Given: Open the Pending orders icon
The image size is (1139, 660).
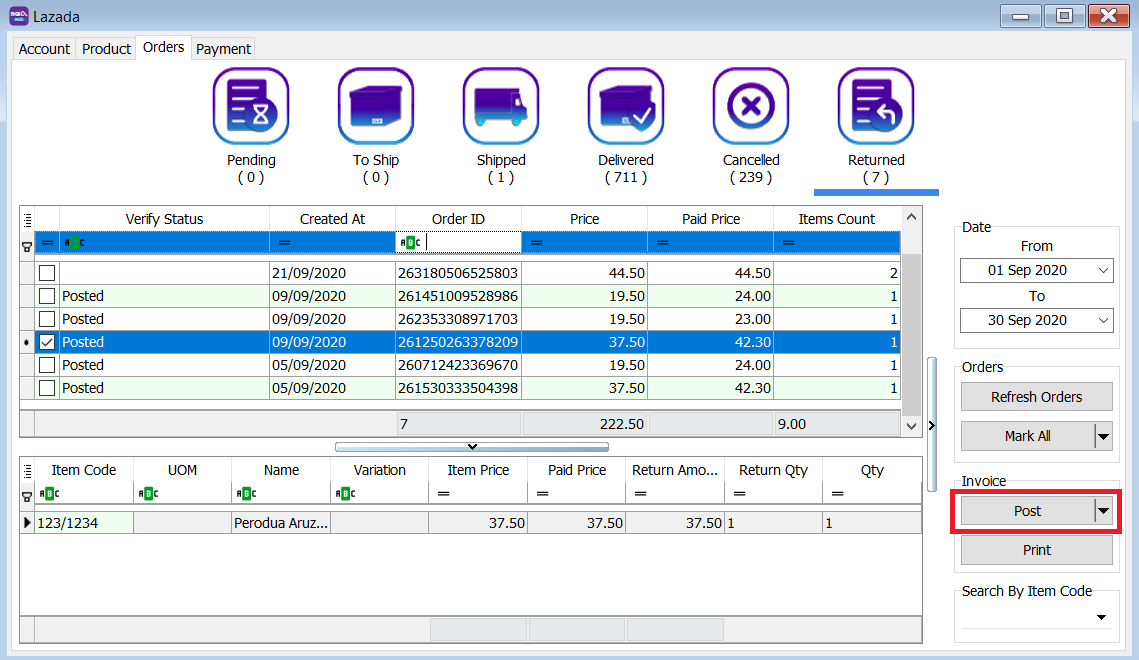Looking at the screenshot, I should pos(251,107).
